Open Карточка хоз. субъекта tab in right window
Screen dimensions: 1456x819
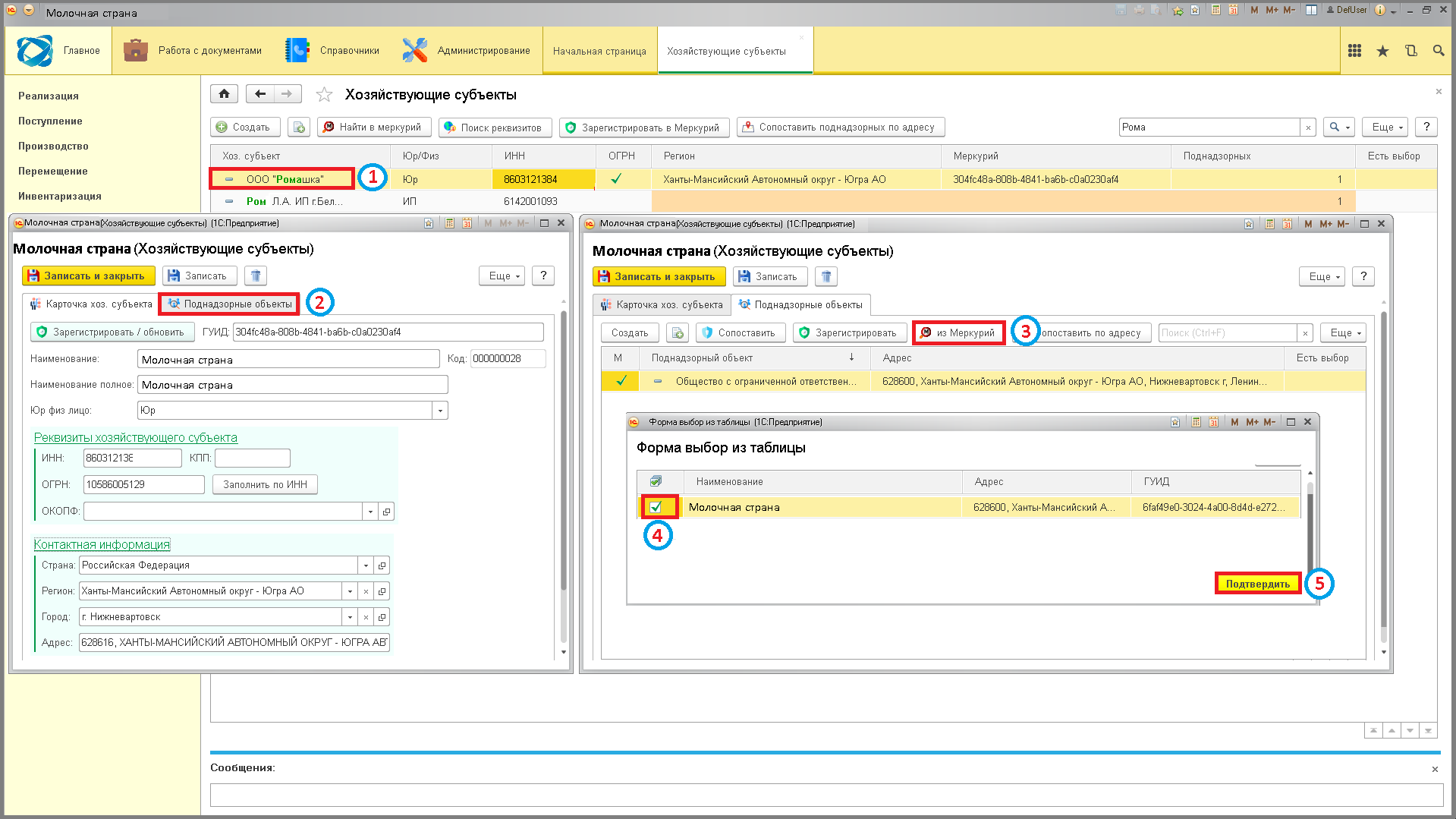pos(662,305)
